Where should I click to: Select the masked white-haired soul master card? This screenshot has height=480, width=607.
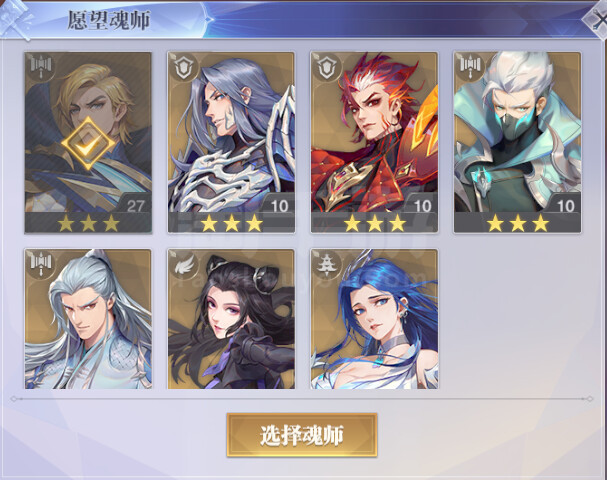(x=518, y=142)
